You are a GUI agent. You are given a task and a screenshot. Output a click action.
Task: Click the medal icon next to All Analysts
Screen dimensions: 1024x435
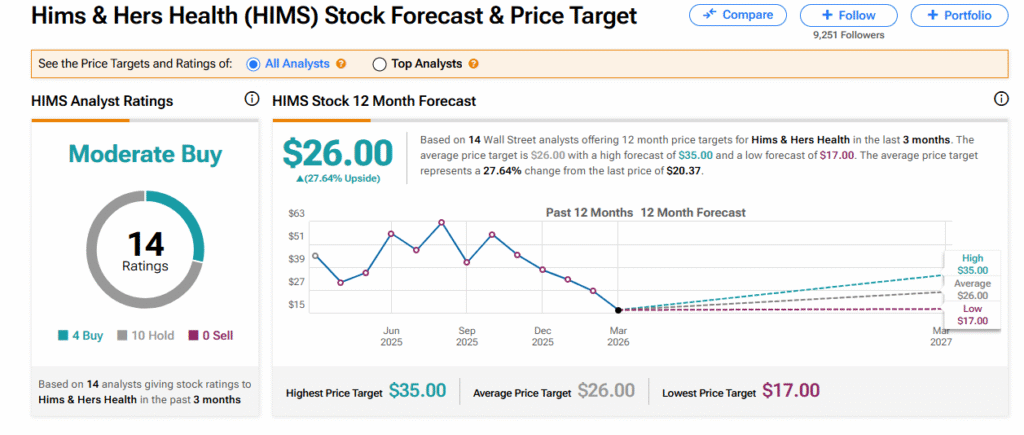point(341,64)
